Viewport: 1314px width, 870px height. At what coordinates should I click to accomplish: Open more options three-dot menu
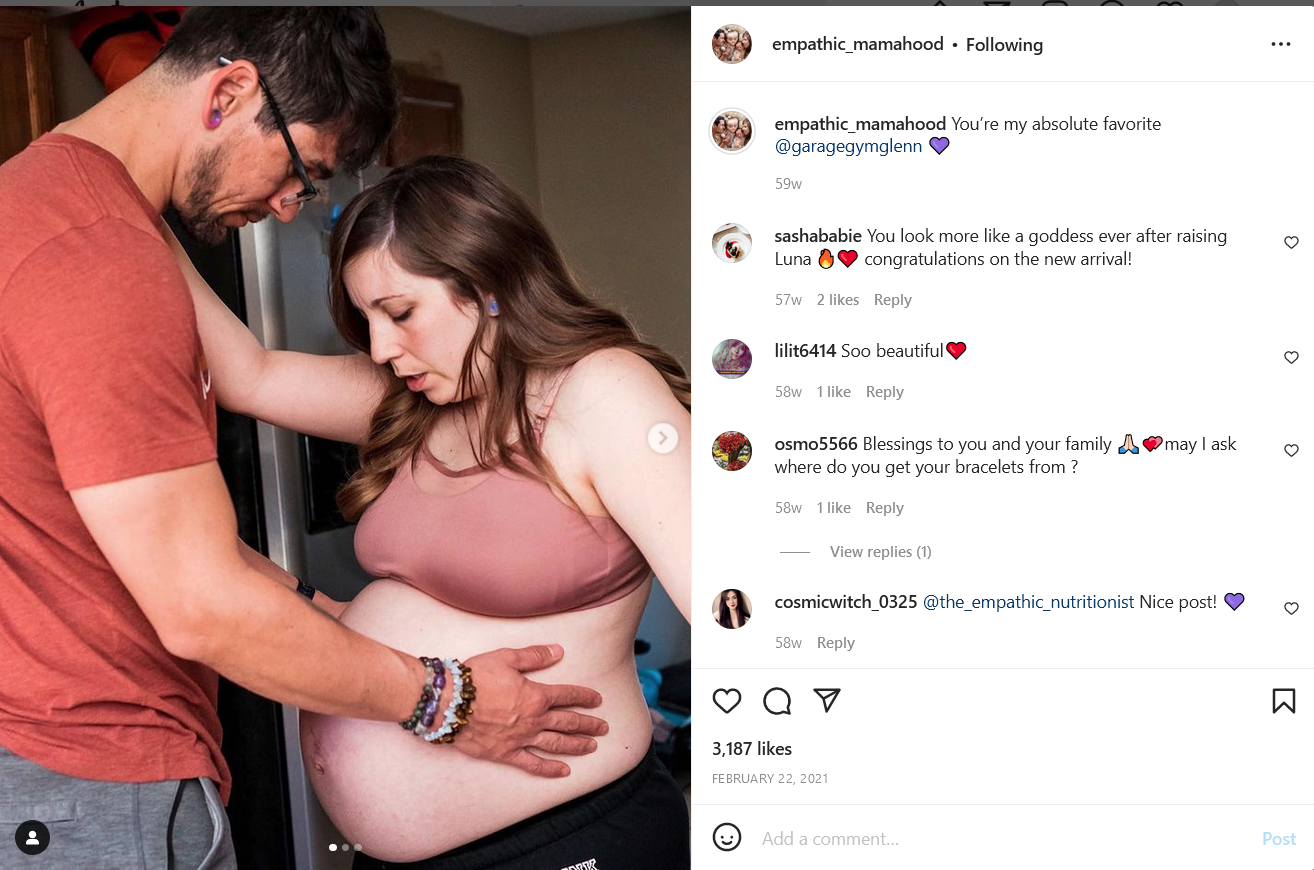coord(1281,44)
